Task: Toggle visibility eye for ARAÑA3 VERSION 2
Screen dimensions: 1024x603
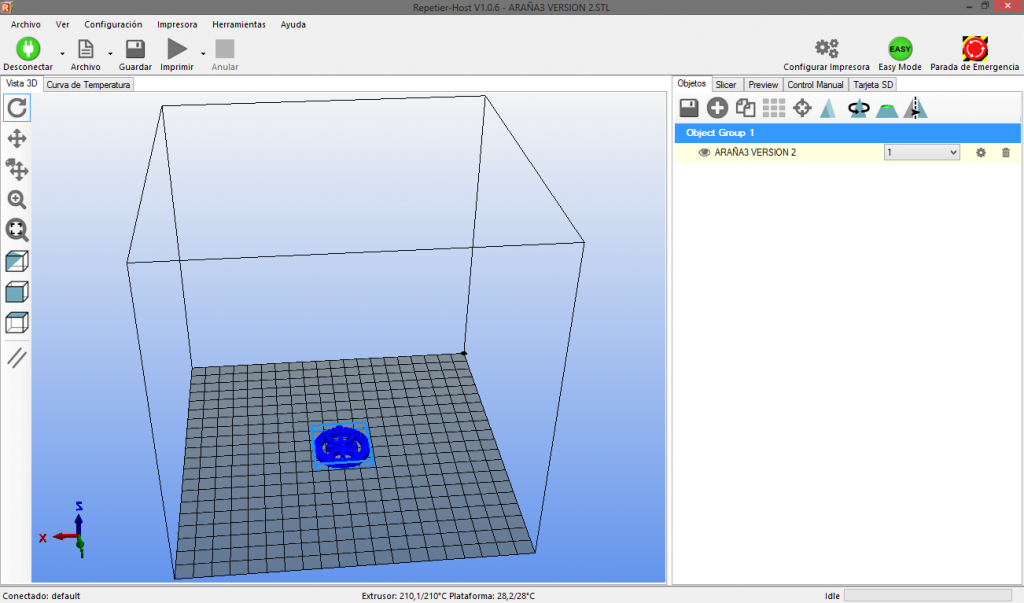Action: [x=704, y=152]
